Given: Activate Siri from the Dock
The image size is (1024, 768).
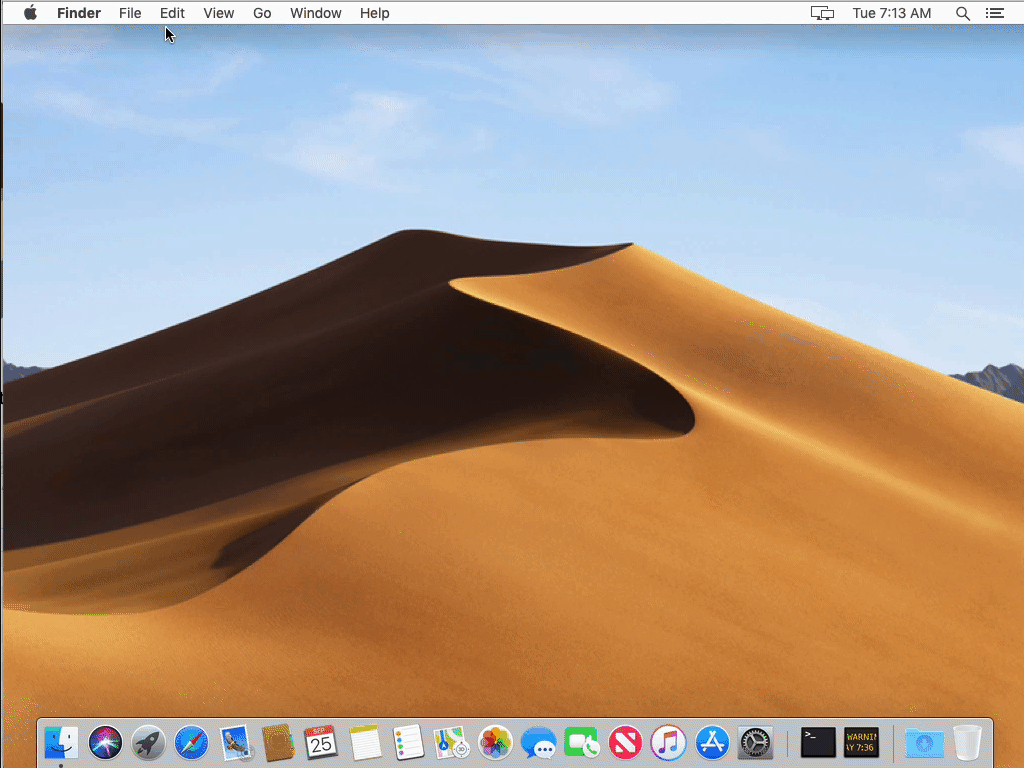Looking at the screenshot, I should pos(105,743).
